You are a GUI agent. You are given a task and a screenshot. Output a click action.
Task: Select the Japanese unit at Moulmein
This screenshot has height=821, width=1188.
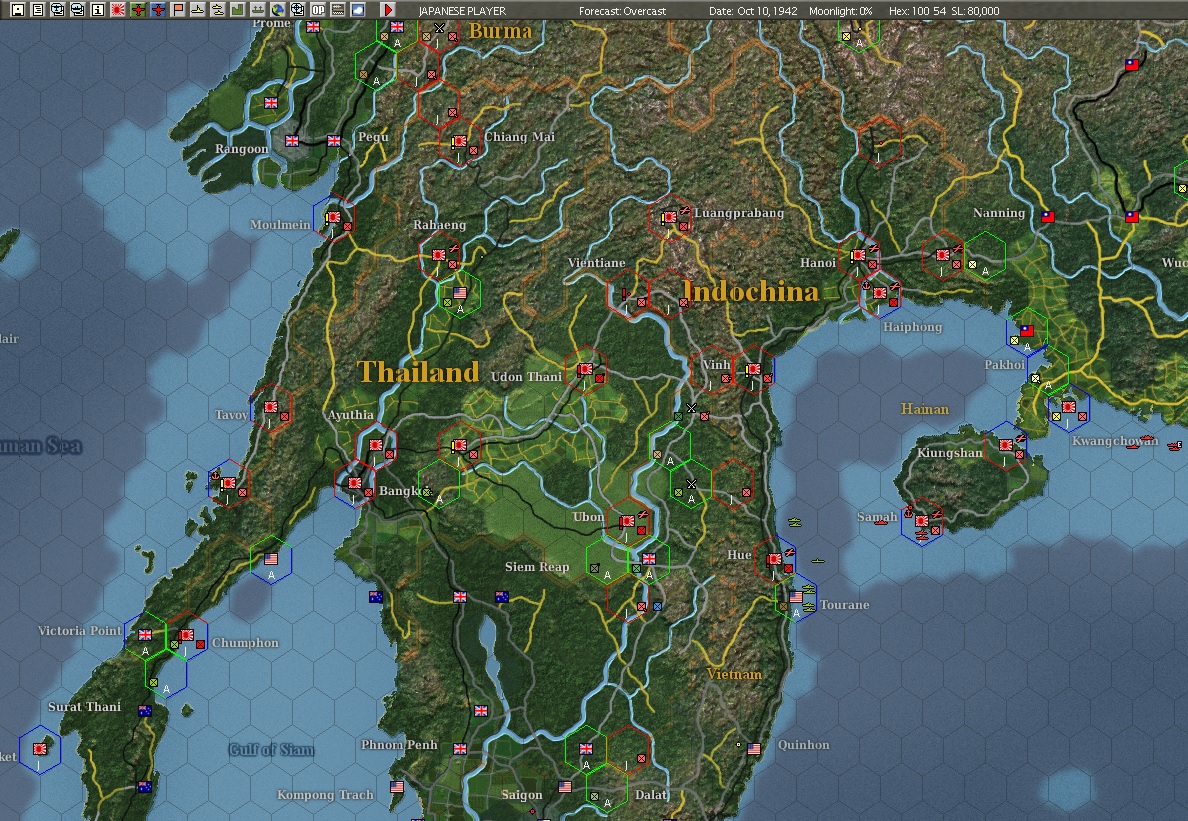pos(333,217)
